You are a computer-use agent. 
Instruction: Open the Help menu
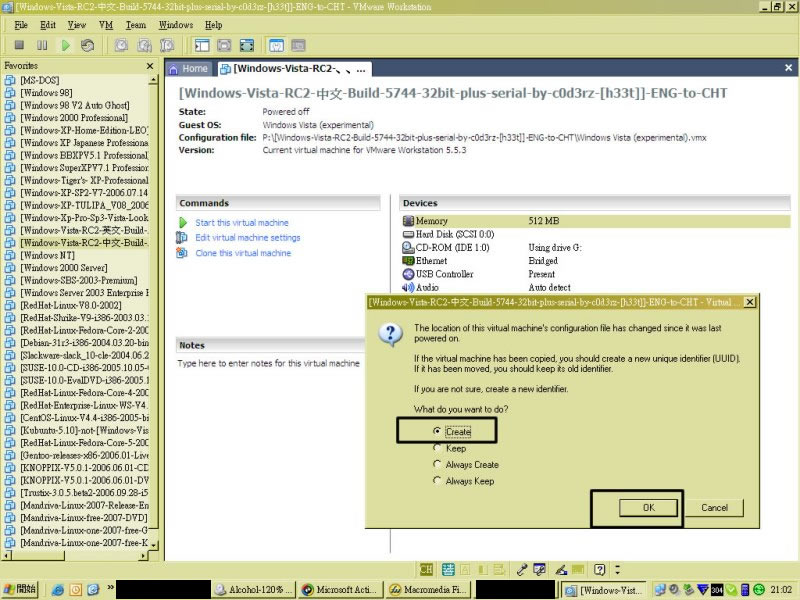214,25
